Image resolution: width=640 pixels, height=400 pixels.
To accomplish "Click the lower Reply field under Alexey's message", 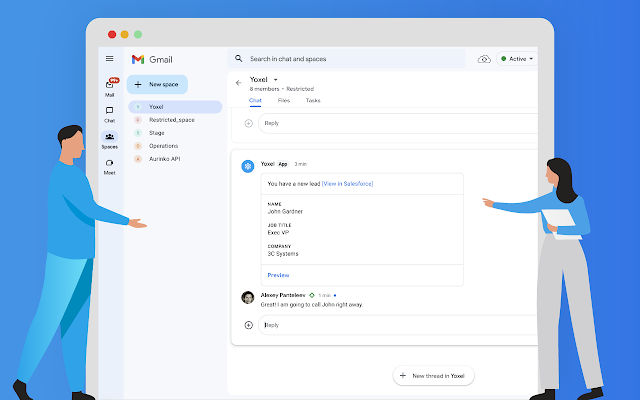I will click(x=398, y=325).
